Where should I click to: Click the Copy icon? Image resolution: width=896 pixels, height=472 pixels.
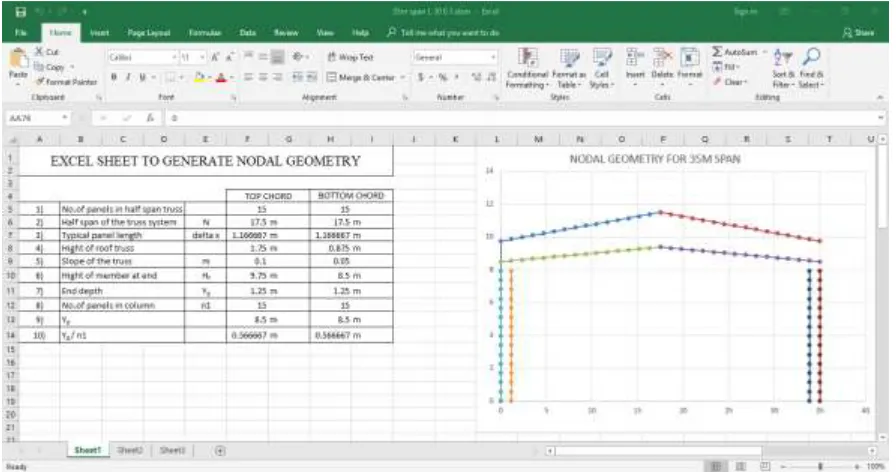click(x=39, y=67)
